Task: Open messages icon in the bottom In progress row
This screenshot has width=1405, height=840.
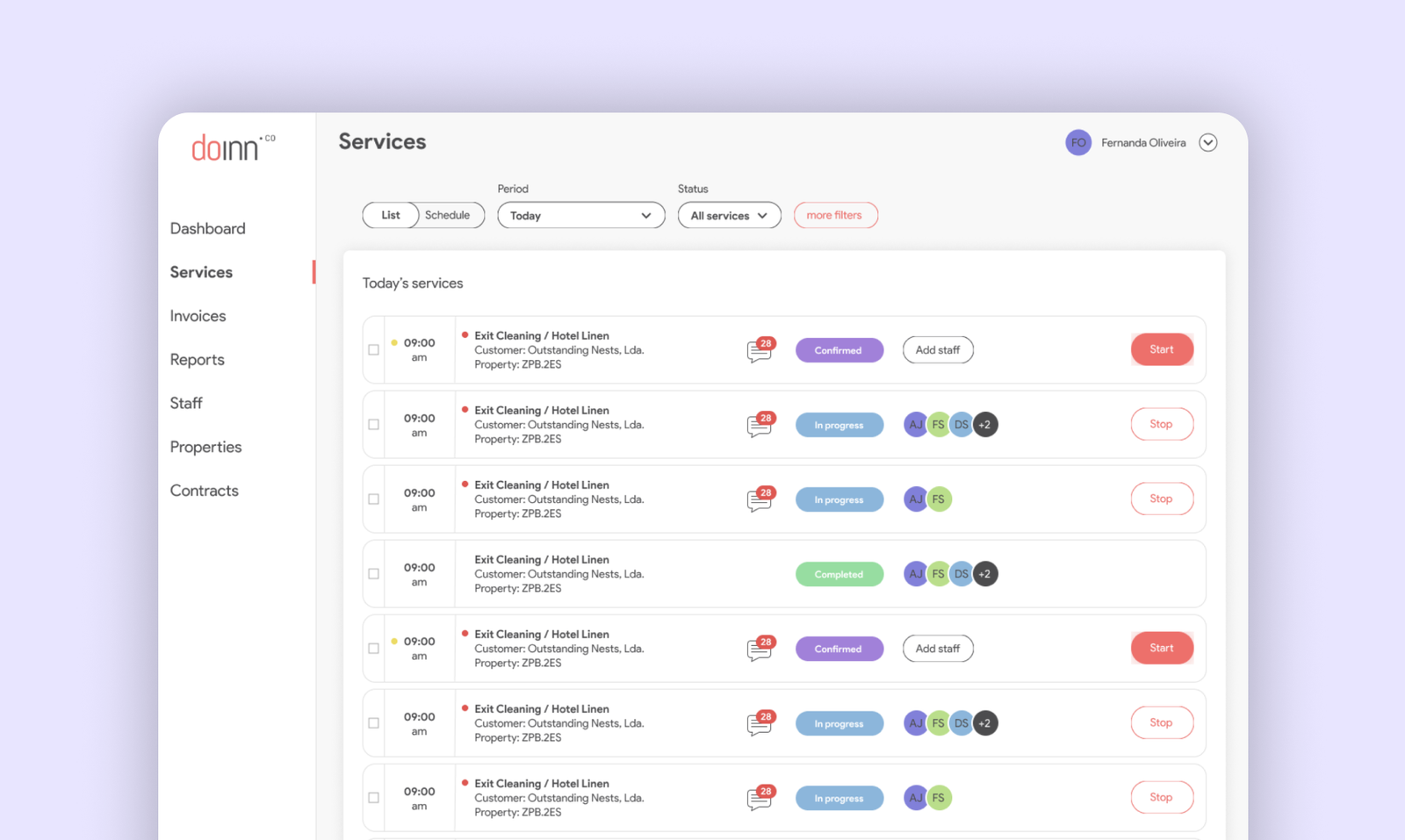Action: 760,798
